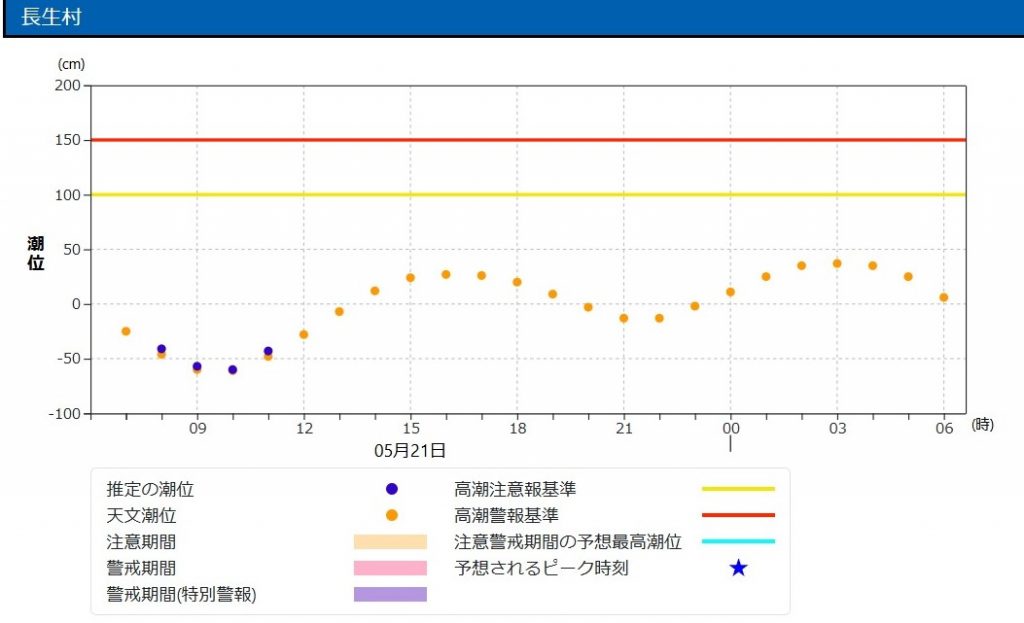The width and height of the screenshot is (1024, 623).
Task: Click the 予想されるピーク時刻 legend label
Action: tap(541, 567)
